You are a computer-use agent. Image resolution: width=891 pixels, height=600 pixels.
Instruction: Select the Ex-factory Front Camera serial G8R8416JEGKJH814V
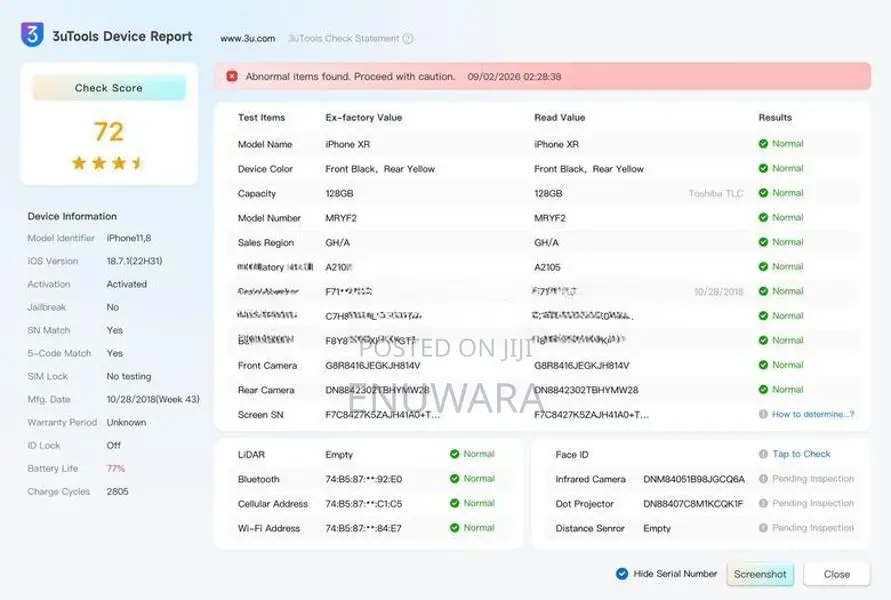pyautogui.click(x=373, y=365)
